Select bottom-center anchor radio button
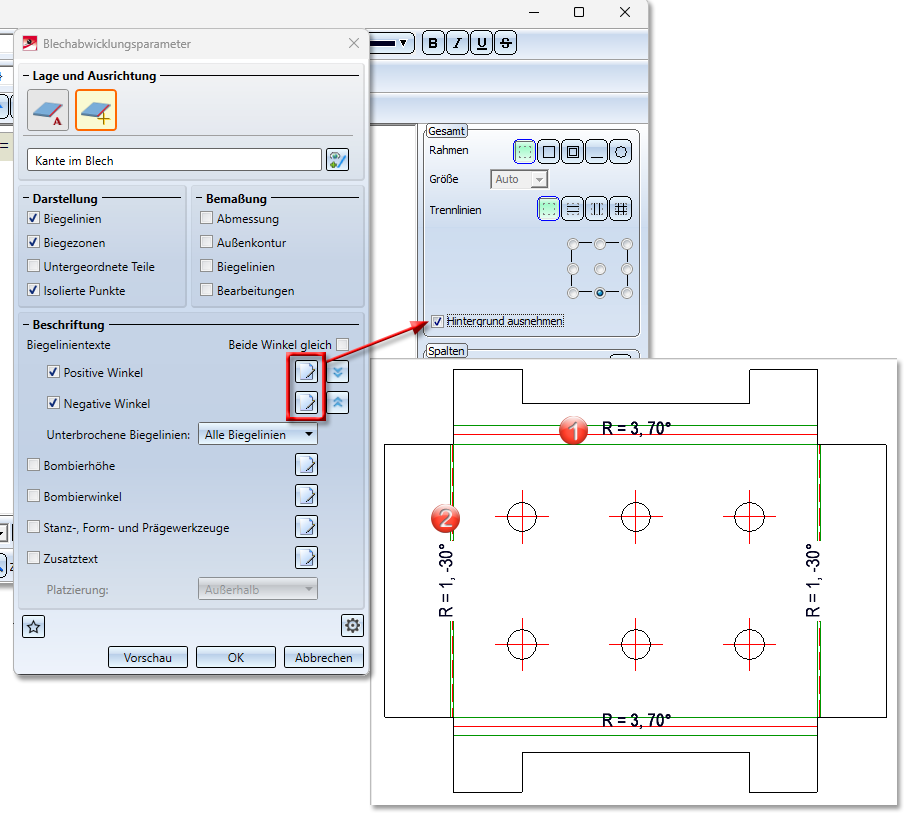The width and height of the screenshot is (912, 818). click(x=600, y=293)
